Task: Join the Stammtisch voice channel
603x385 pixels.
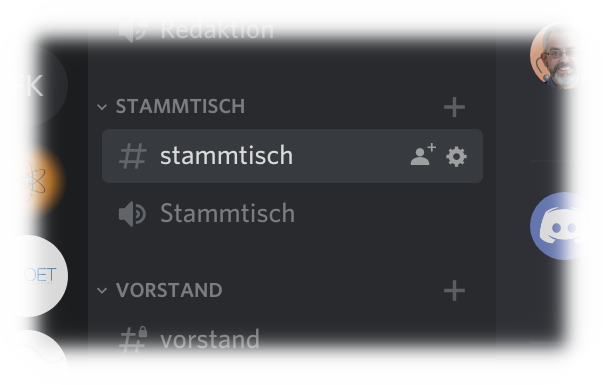Action: (x=292, y=213)
